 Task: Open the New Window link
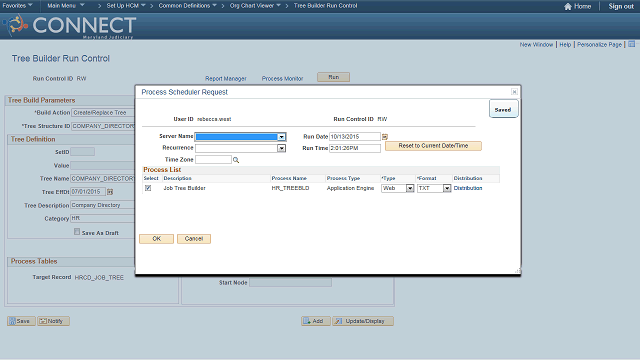pos(536,44)
